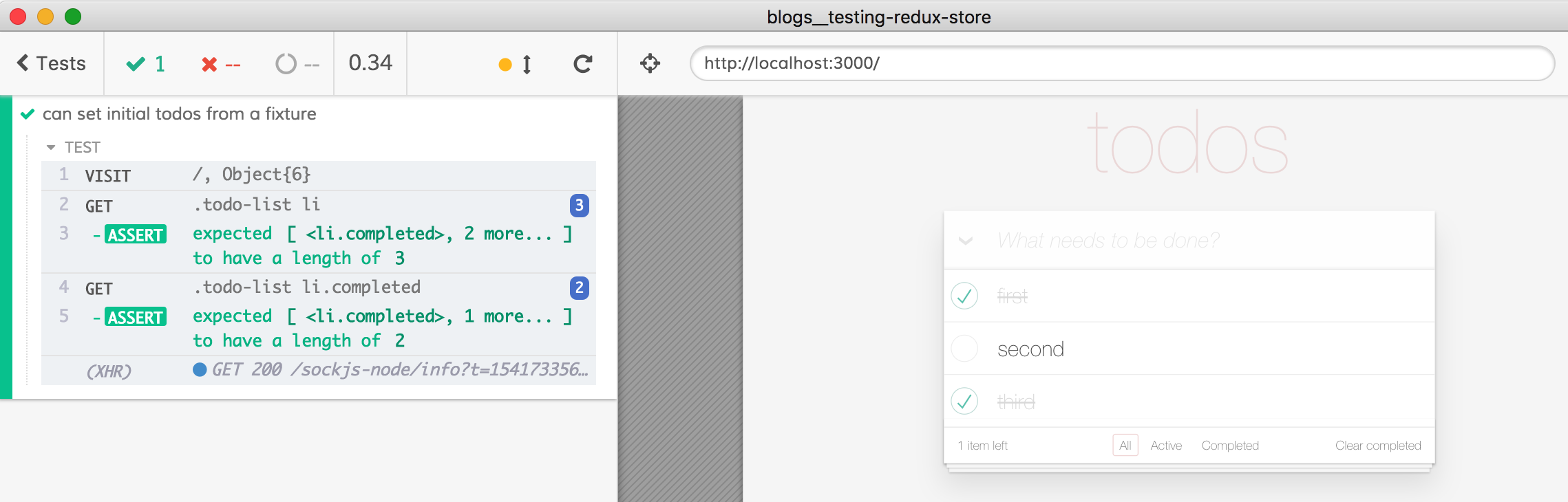Select the assert length of 2 row
This screenshot has height=502, width=1568.
(x=318, y=328)
